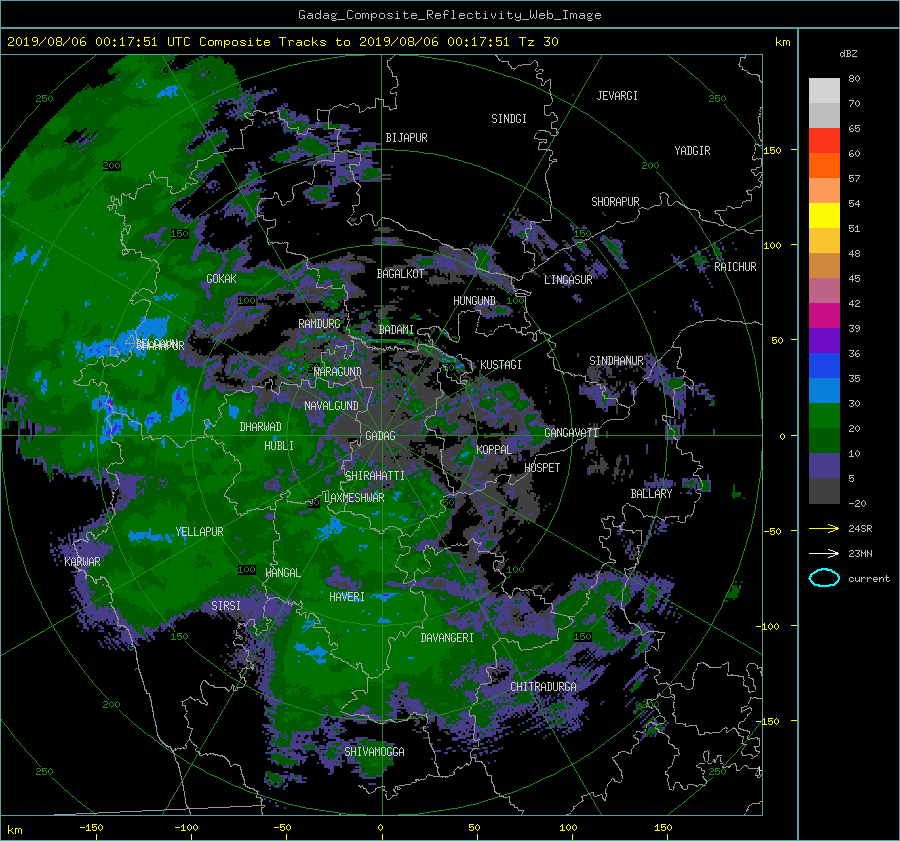Click the -150 tick on bottom km axis
Screen dimensions: 900x841
(x=91, y=827)
